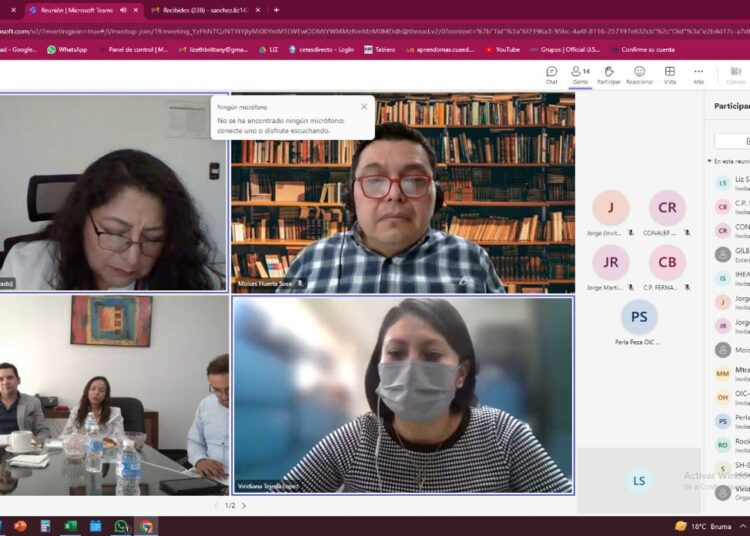Open a new browser tab
This screenshot has height=536, width=750.
[x=258, y=10]
